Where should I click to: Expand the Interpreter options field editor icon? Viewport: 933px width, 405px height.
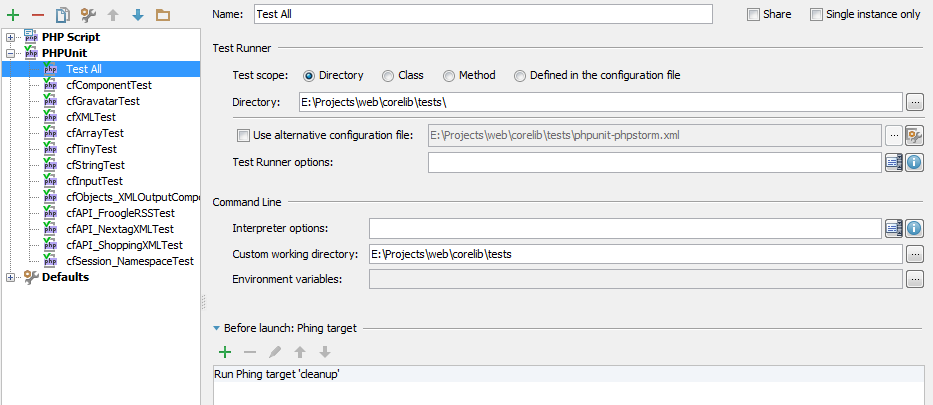point(894,228)
